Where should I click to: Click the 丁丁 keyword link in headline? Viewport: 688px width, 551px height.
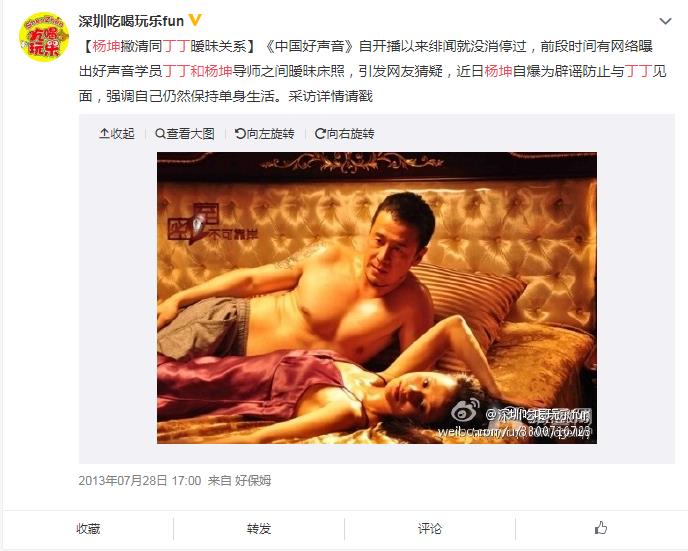(176, 46)
